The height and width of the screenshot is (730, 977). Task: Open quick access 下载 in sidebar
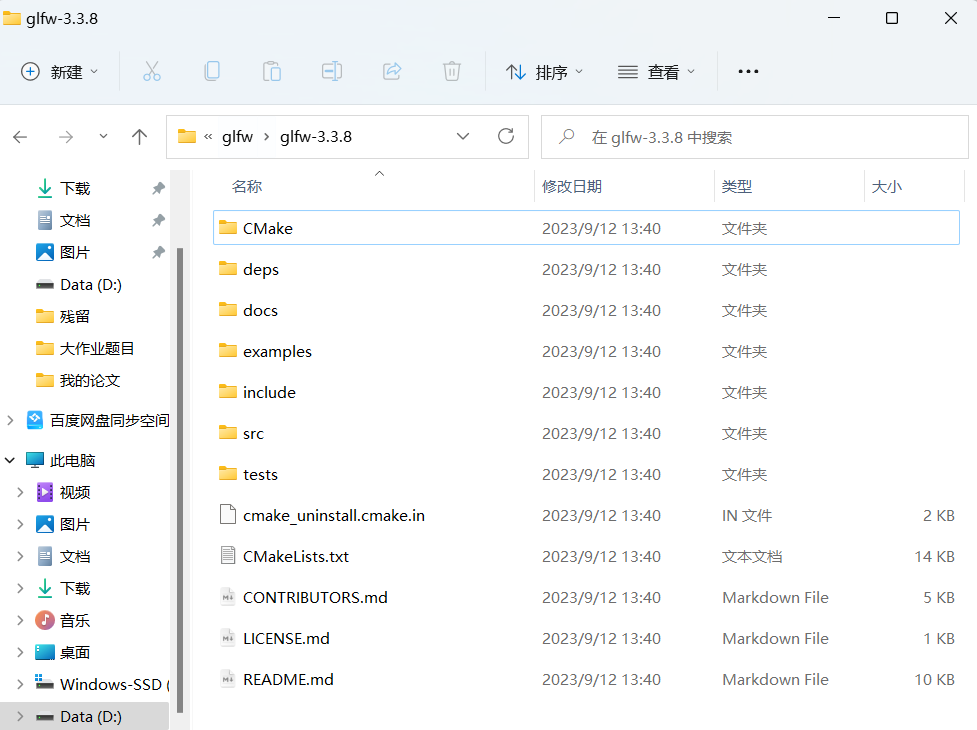[75, 188]
